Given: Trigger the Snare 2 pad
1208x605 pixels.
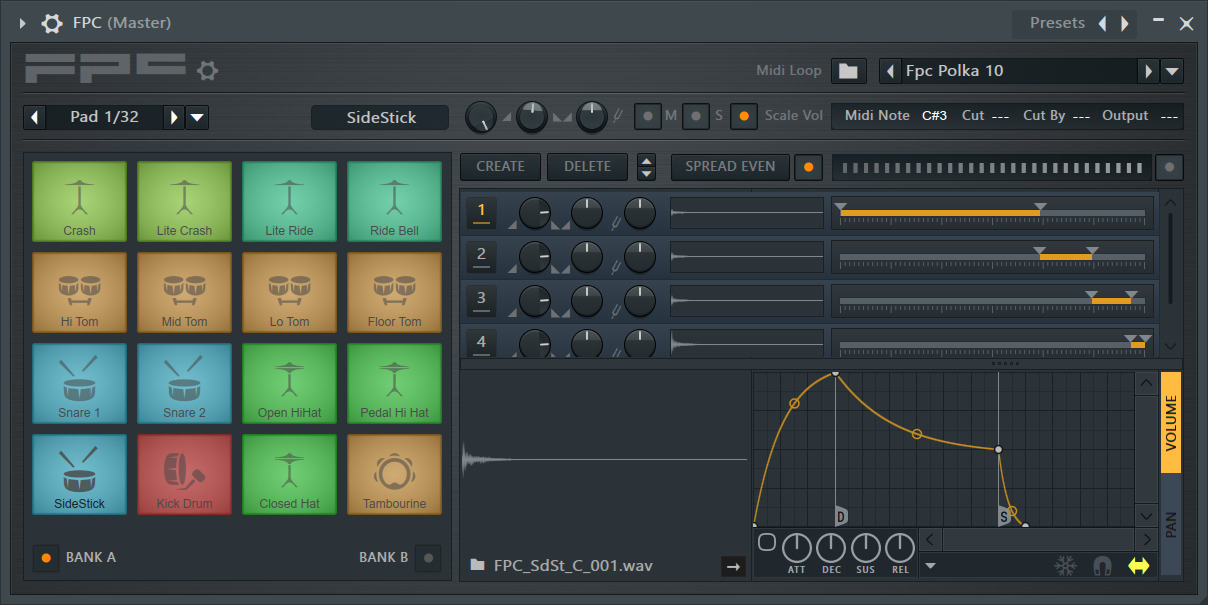Looking at the screenshot, I should pos(184,383).
